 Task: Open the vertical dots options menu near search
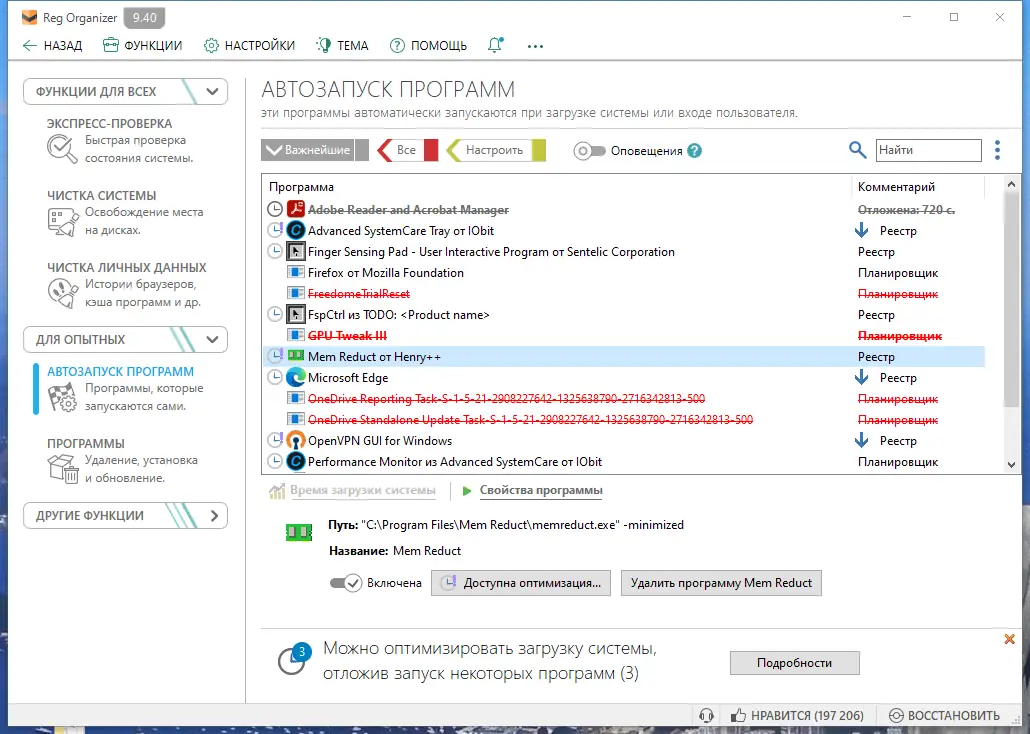click(997, 150)
